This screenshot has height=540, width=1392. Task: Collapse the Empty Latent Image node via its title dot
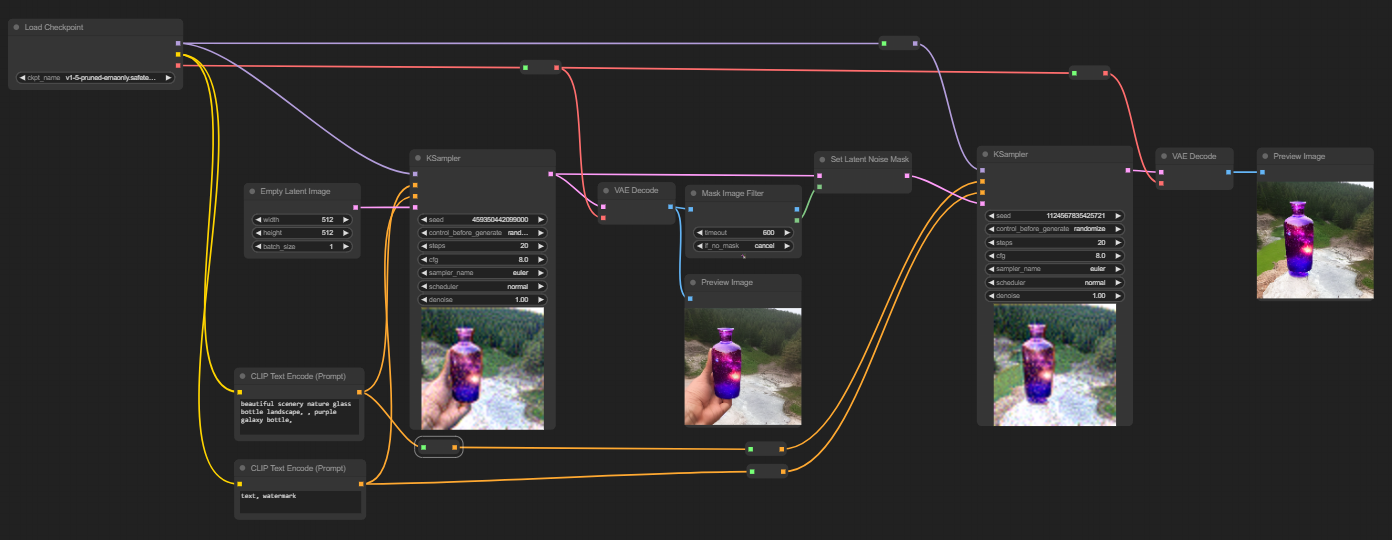pos(253,191)
